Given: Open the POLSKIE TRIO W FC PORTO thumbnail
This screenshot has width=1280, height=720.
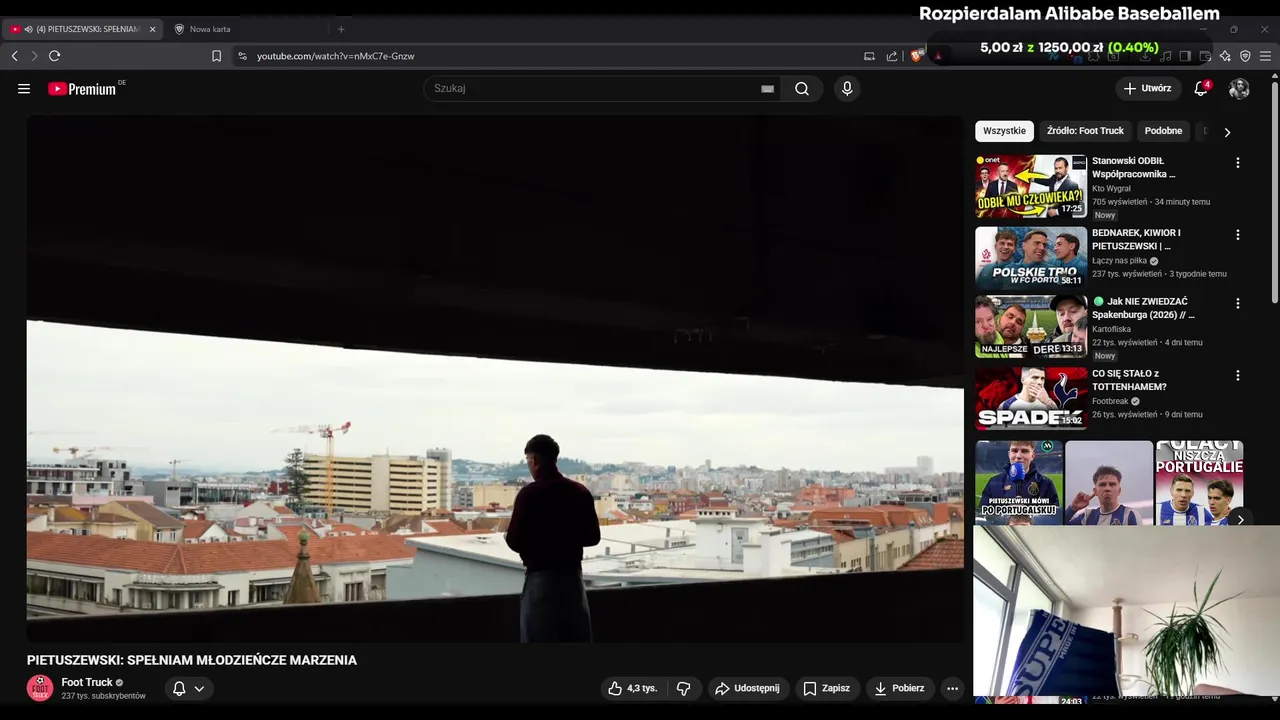Looking at the screenshot, I should [x=1031, y=258].
